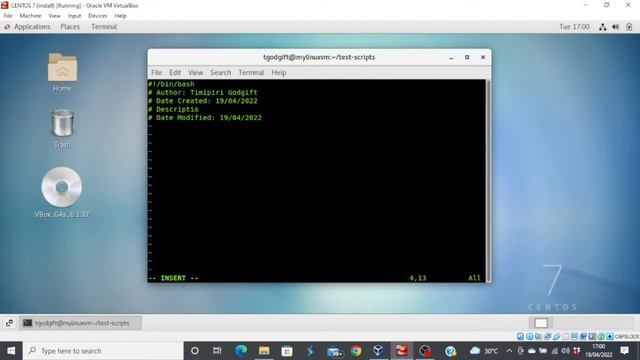This screenshot has width=640, height=360.
Task: Click the Windows search box
Action: [x=103, y=351]
